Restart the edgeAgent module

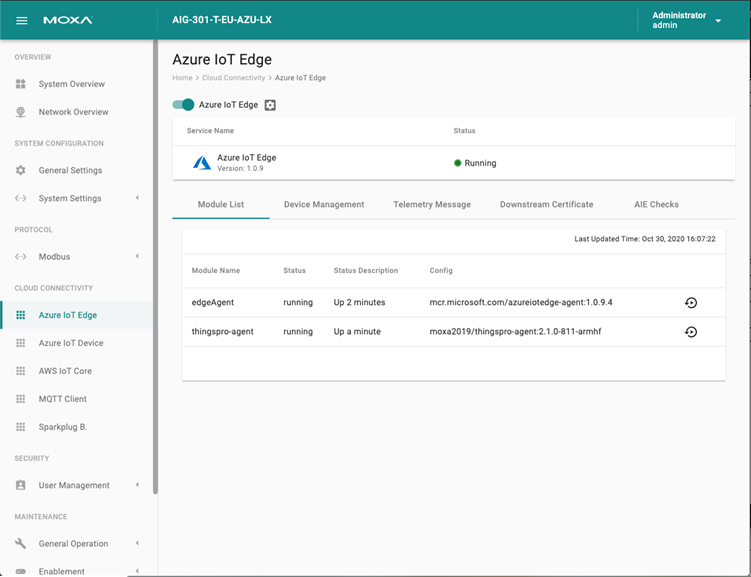[x=691, y=303]
